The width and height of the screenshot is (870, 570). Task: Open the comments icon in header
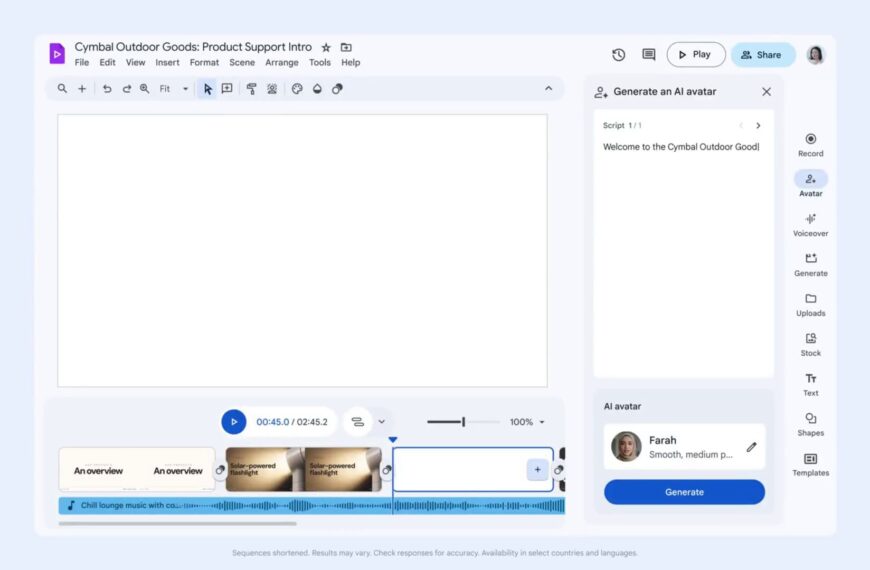(x=648, y=55)
